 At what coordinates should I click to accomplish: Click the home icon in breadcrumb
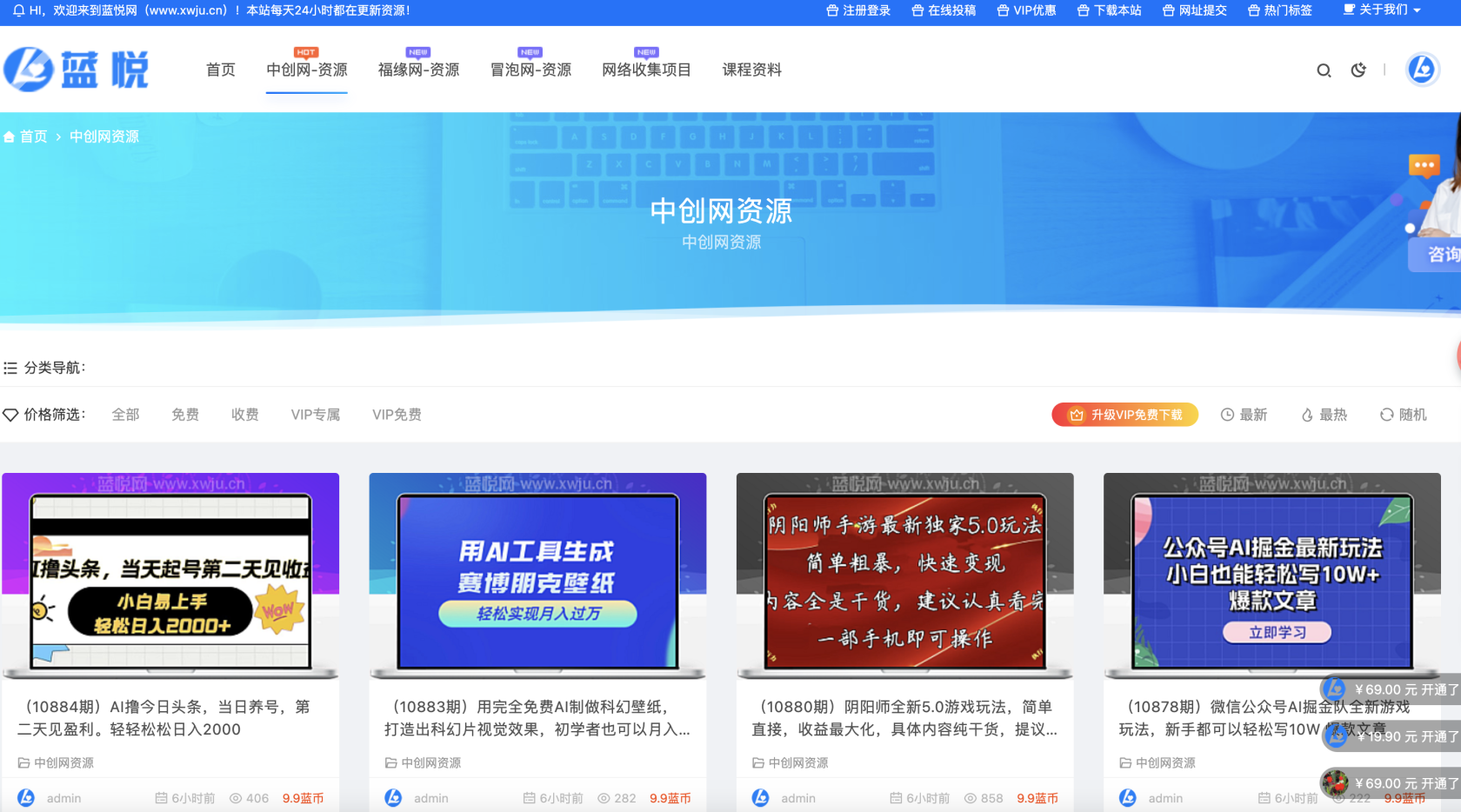[10, 137]
